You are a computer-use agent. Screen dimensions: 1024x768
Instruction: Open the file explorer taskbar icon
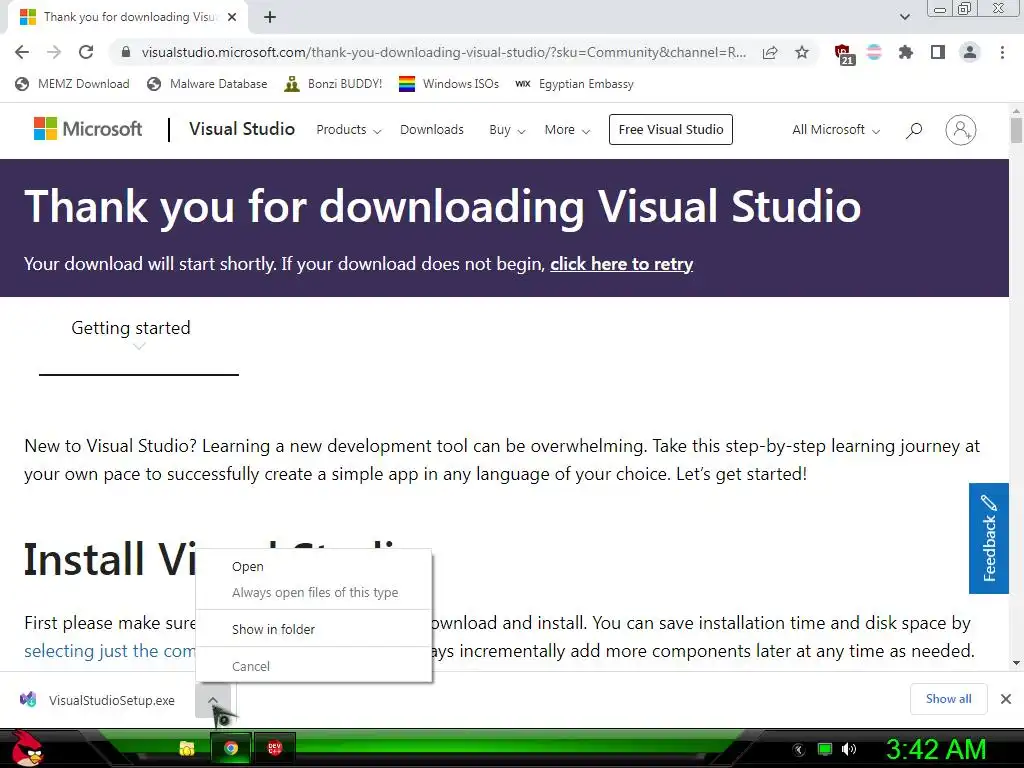pyautogui.click(x=187, y=748)
